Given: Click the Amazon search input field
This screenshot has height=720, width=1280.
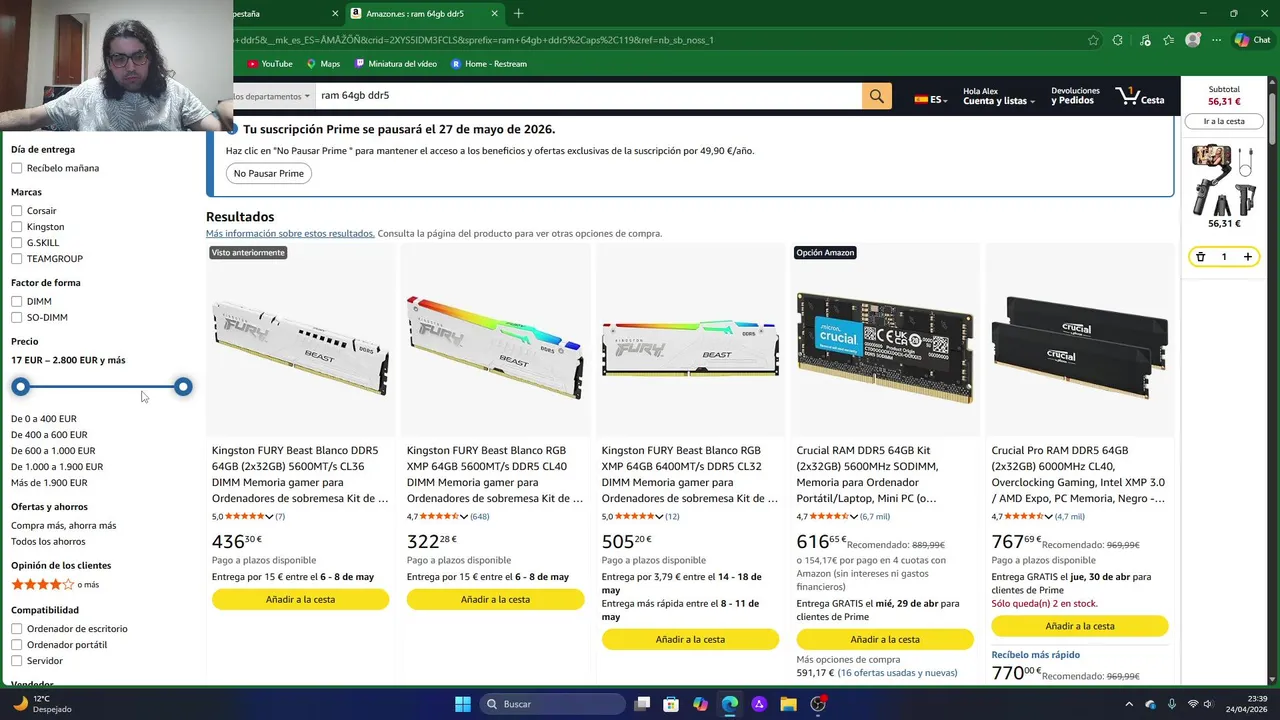Looking at the screenshot, I should pyautogui.click(x=588, y=96).
